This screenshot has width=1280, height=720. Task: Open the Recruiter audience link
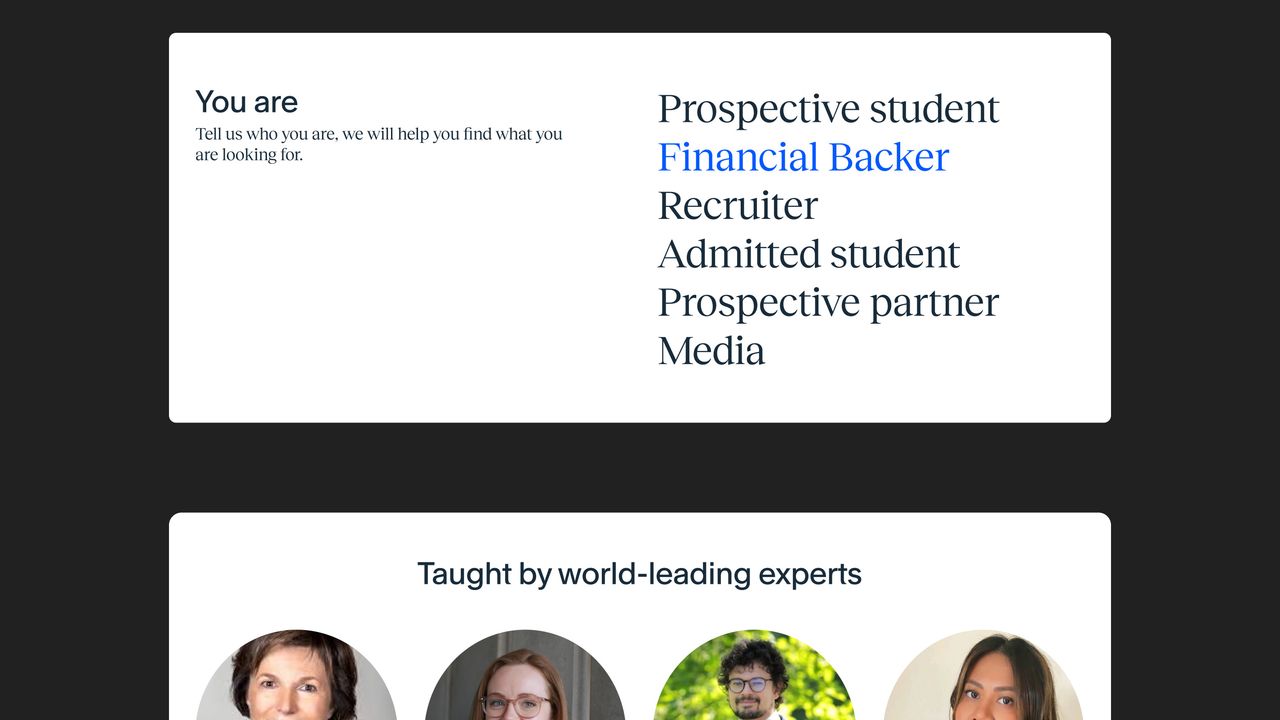[737, 206]
